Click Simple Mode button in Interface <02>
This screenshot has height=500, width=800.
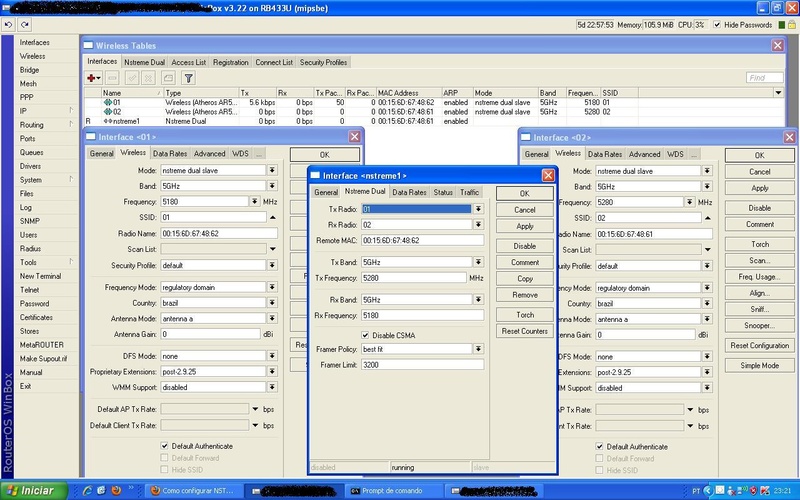(x=759, y=365)
